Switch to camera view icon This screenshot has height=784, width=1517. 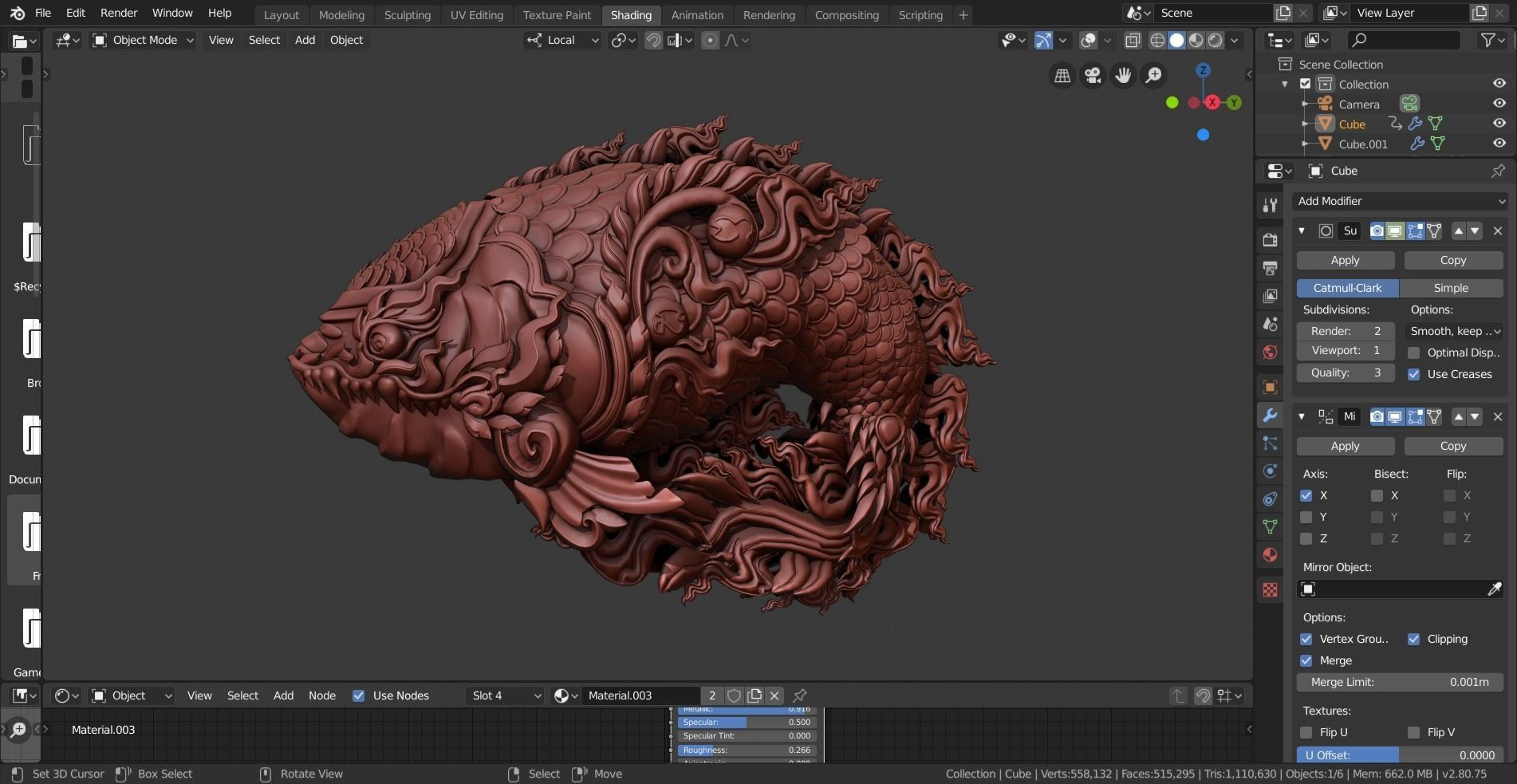1093,75
